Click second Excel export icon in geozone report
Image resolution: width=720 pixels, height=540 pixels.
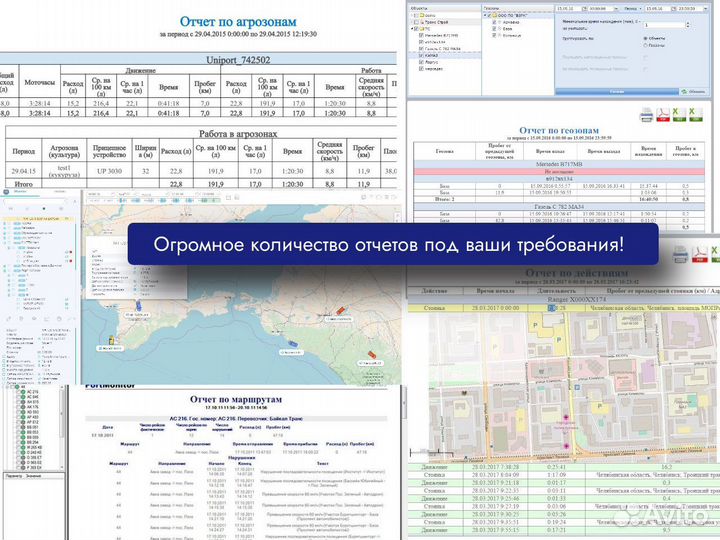click(695, 114)
